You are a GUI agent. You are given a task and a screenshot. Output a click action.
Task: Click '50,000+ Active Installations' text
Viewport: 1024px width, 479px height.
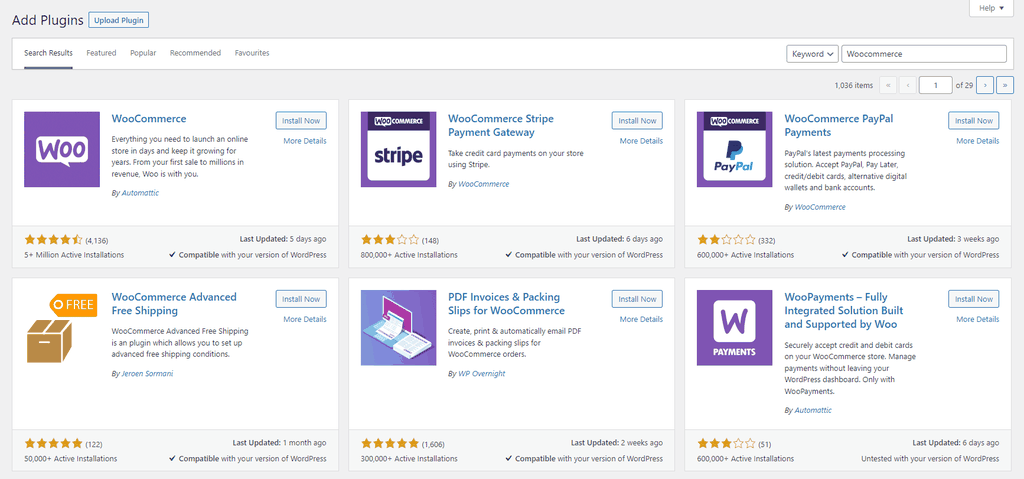tap(71, 459)
